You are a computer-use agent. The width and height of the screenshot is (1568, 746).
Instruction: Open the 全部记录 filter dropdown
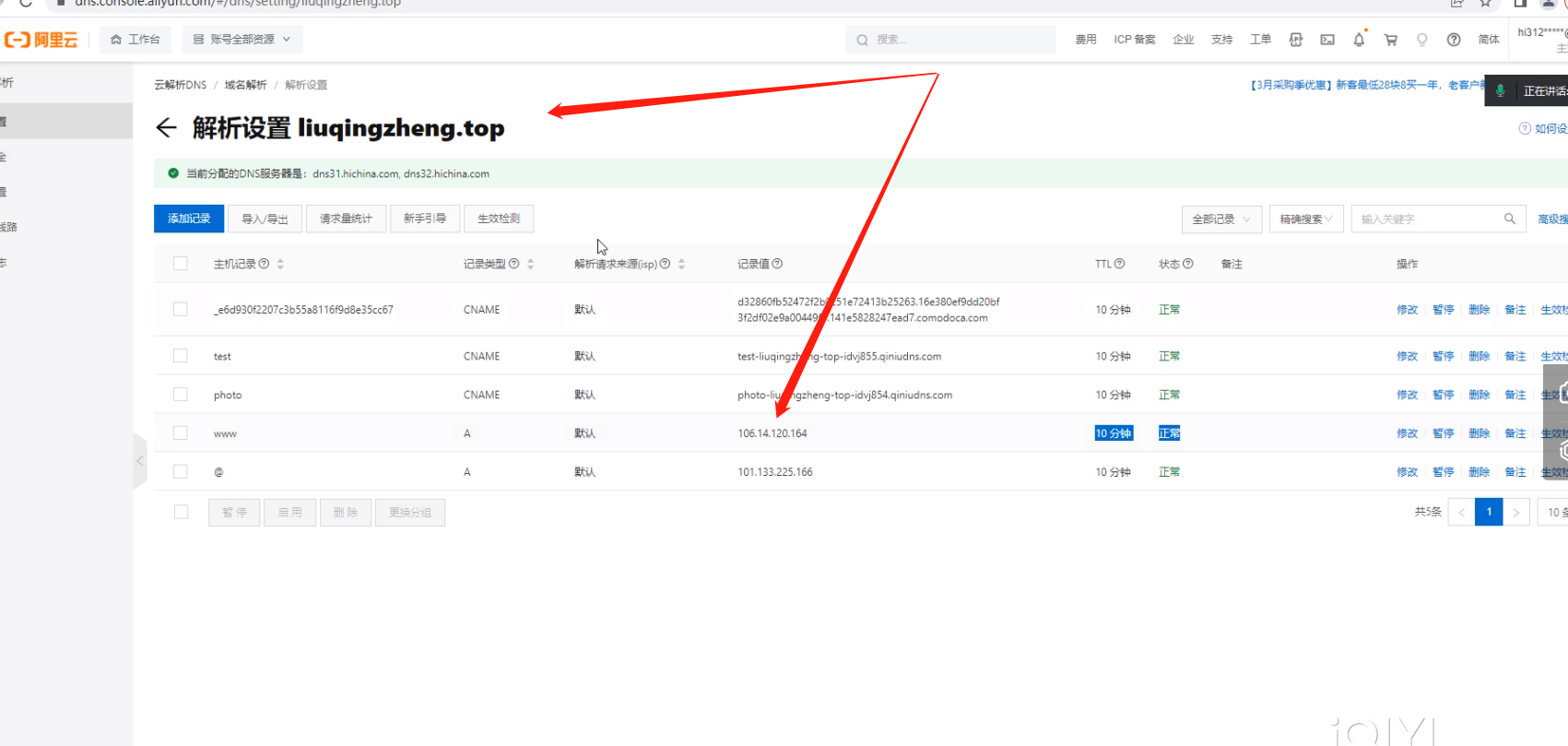pos(1221,219)
